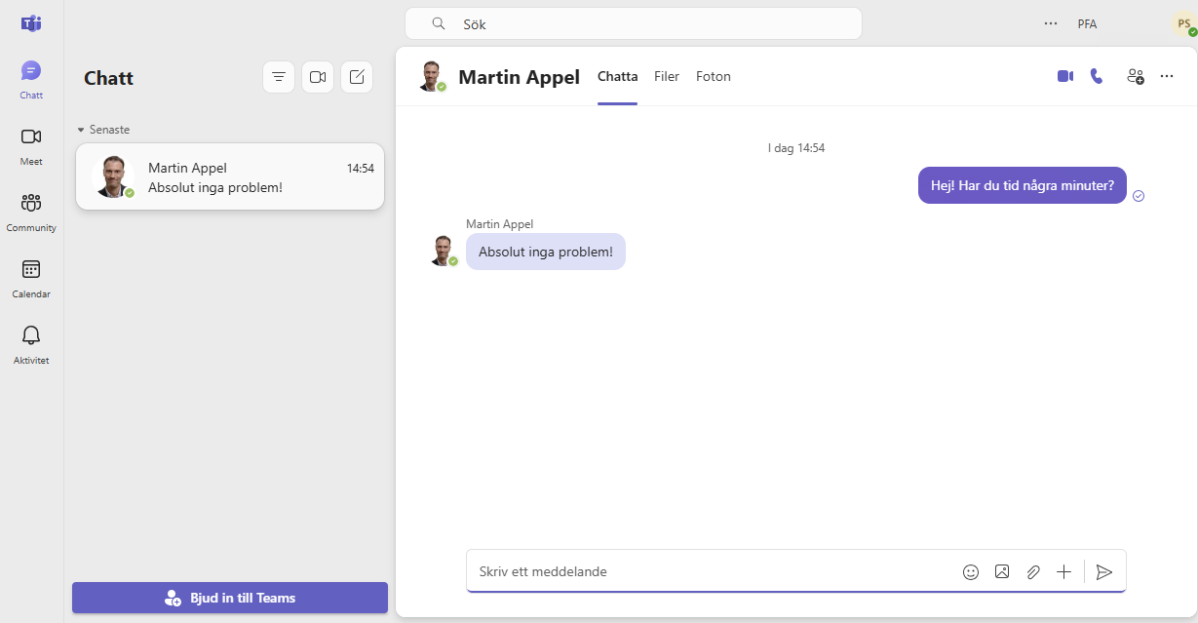Switch to the Filer tab
1198x623 pixels.
point(666,75)
